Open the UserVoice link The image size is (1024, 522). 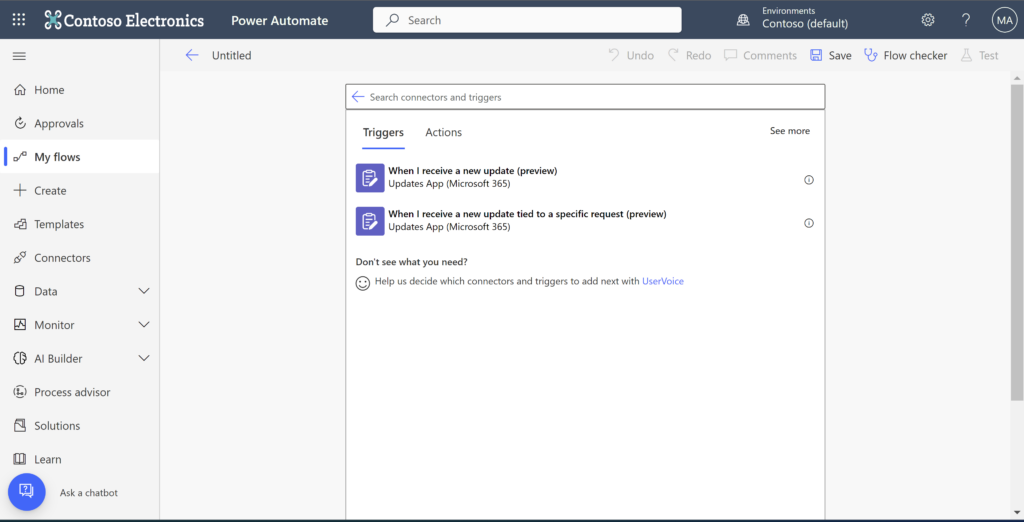point(663,282)
